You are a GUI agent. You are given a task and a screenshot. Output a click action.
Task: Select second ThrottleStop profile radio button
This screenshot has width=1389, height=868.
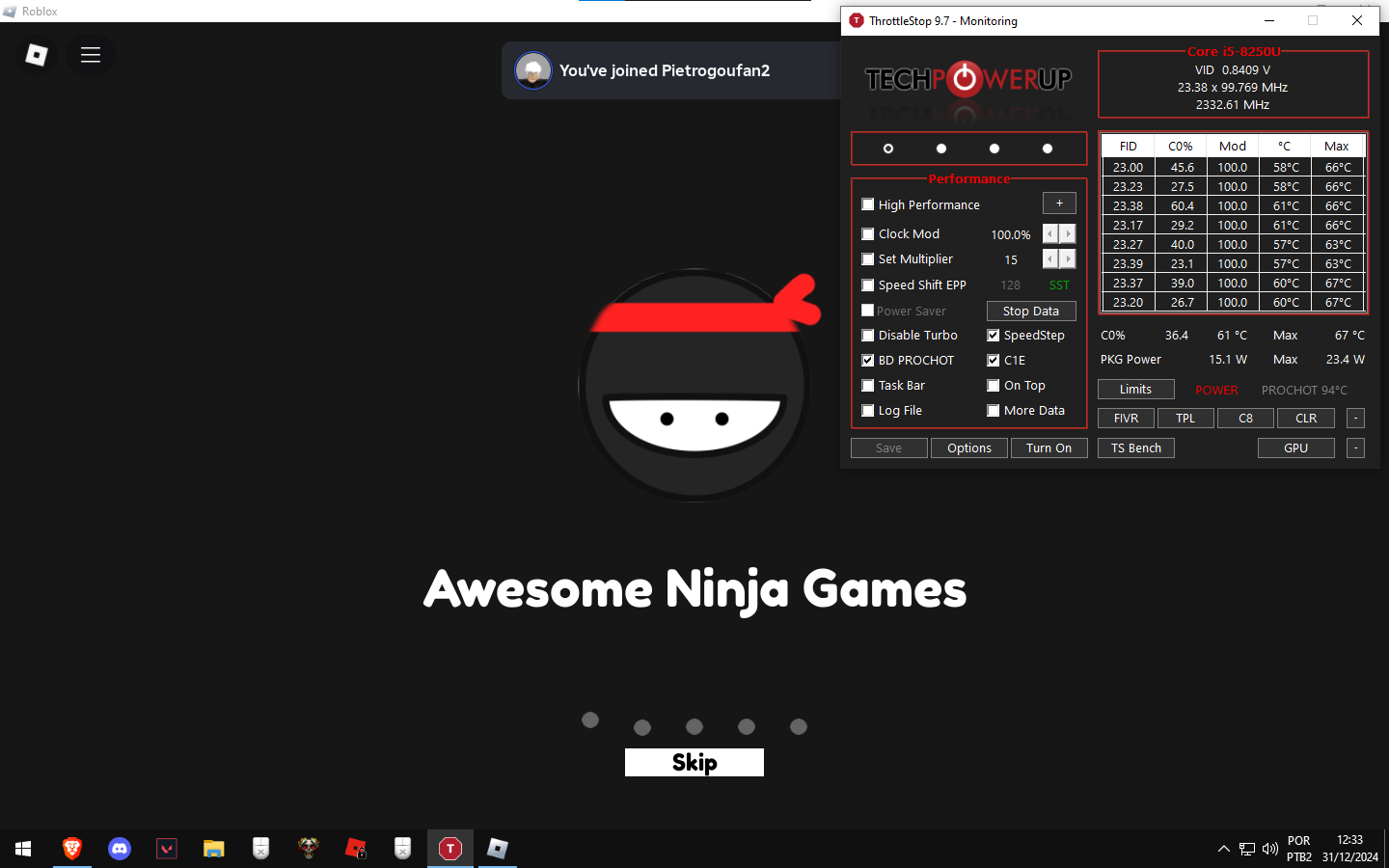pos(941,149)
